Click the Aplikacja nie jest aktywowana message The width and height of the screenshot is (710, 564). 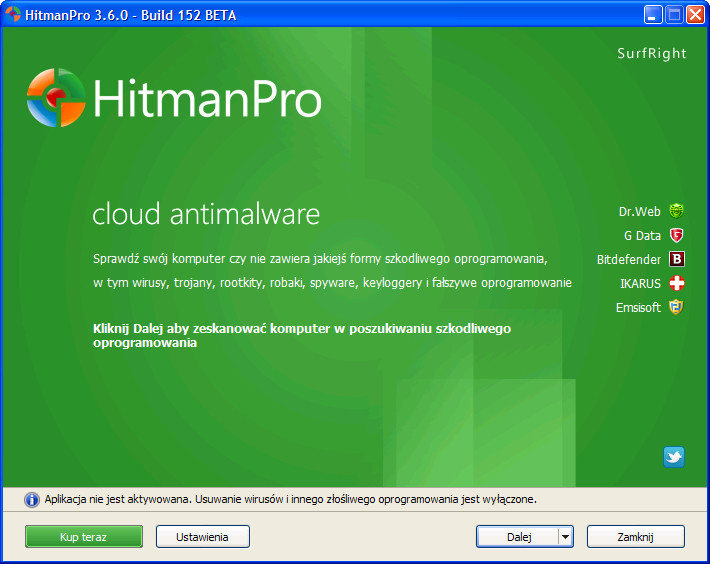290,499
